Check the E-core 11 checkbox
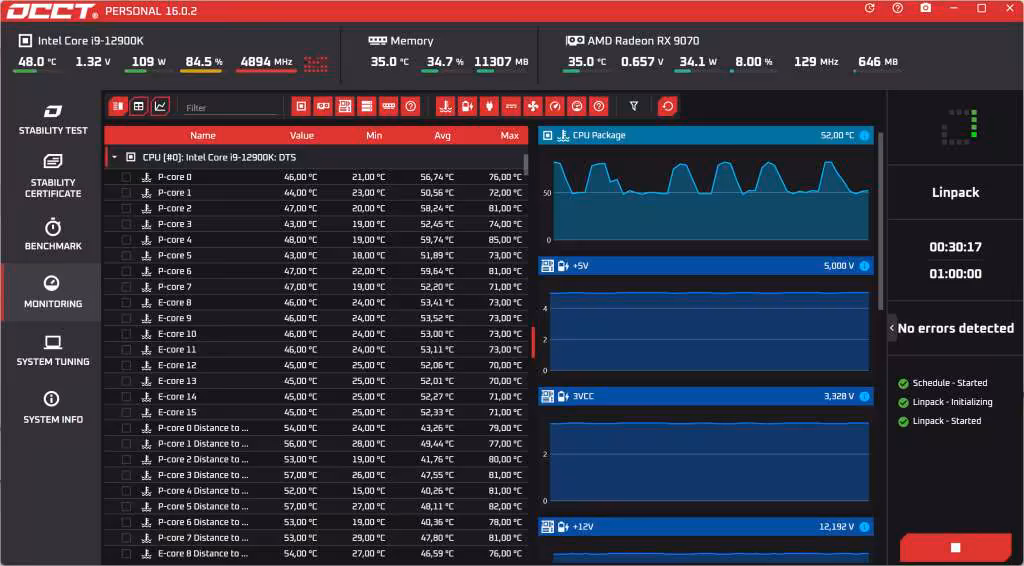Viewport: 1024px width, 566px height. [126, 349]
